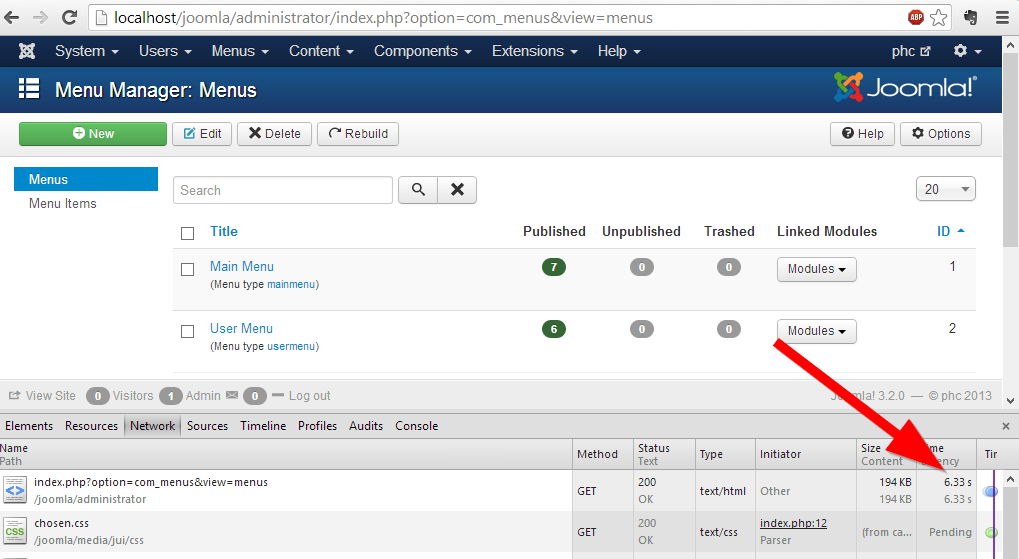
Task: Click the search magnifier button
Action: coord(418,190)
